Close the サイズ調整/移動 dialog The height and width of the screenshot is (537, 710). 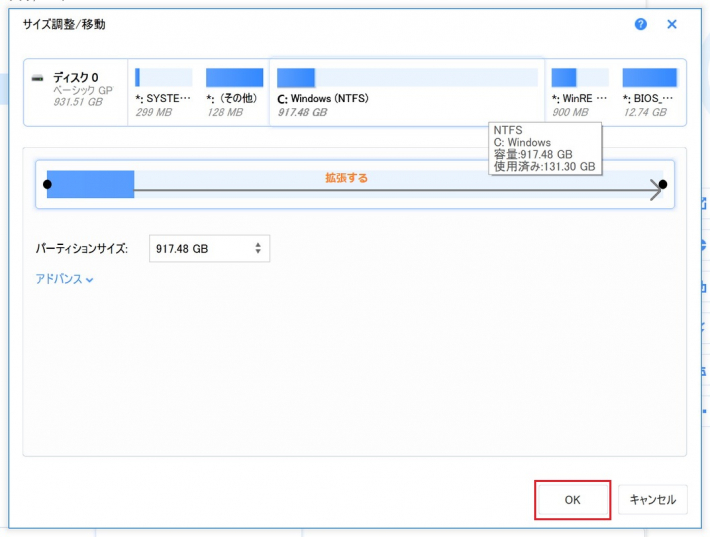coord(672,24)
